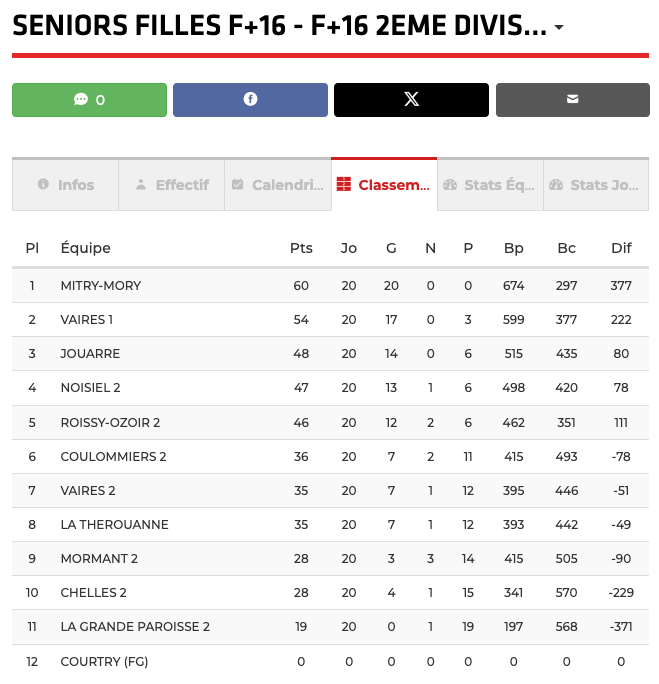This screenshot has height=684, width=659.
Task: Open the Calendrier tab
Action: click(x=278, y=185)
